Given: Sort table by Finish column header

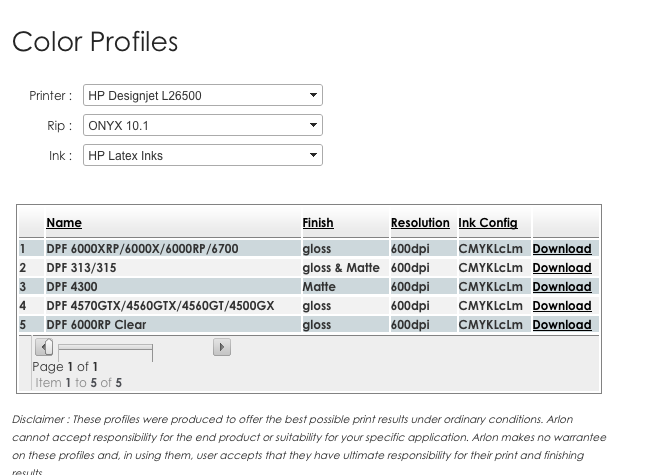Looking at the screenshot, I should [x=318, y=223].
